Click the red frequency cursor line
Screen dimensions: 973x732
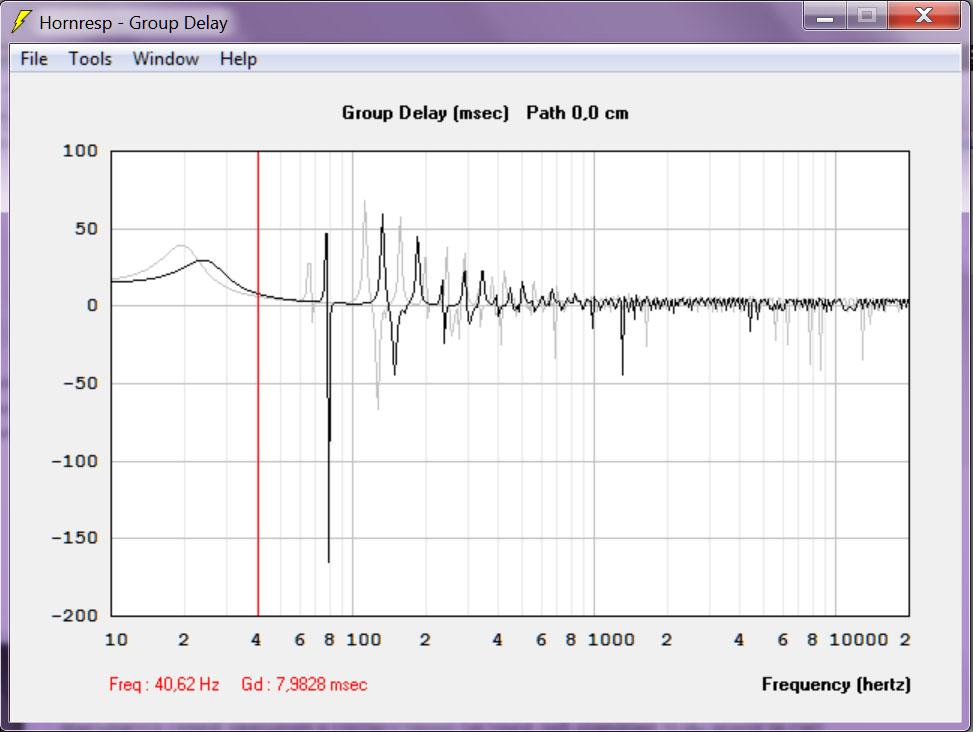tap(258, 383)
